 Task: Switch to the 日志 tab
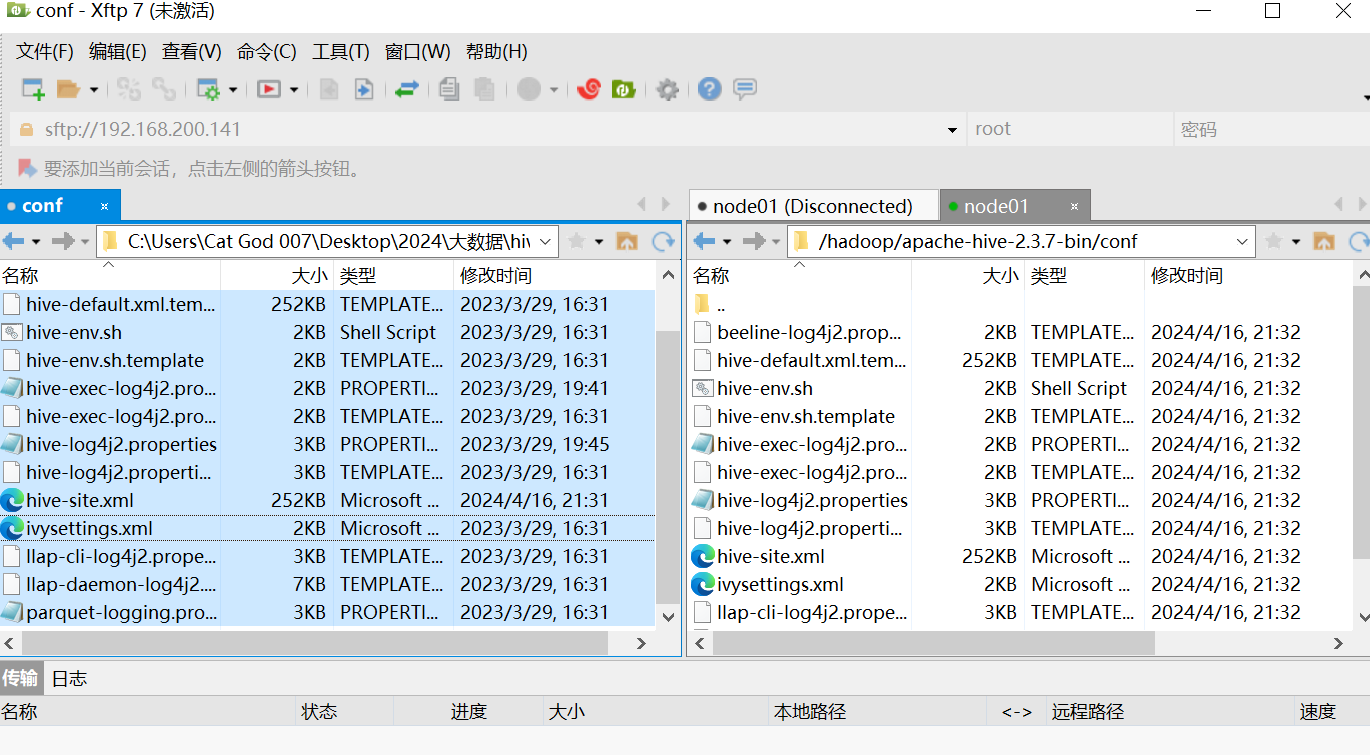pyautogui.click(x=69, y=678)
